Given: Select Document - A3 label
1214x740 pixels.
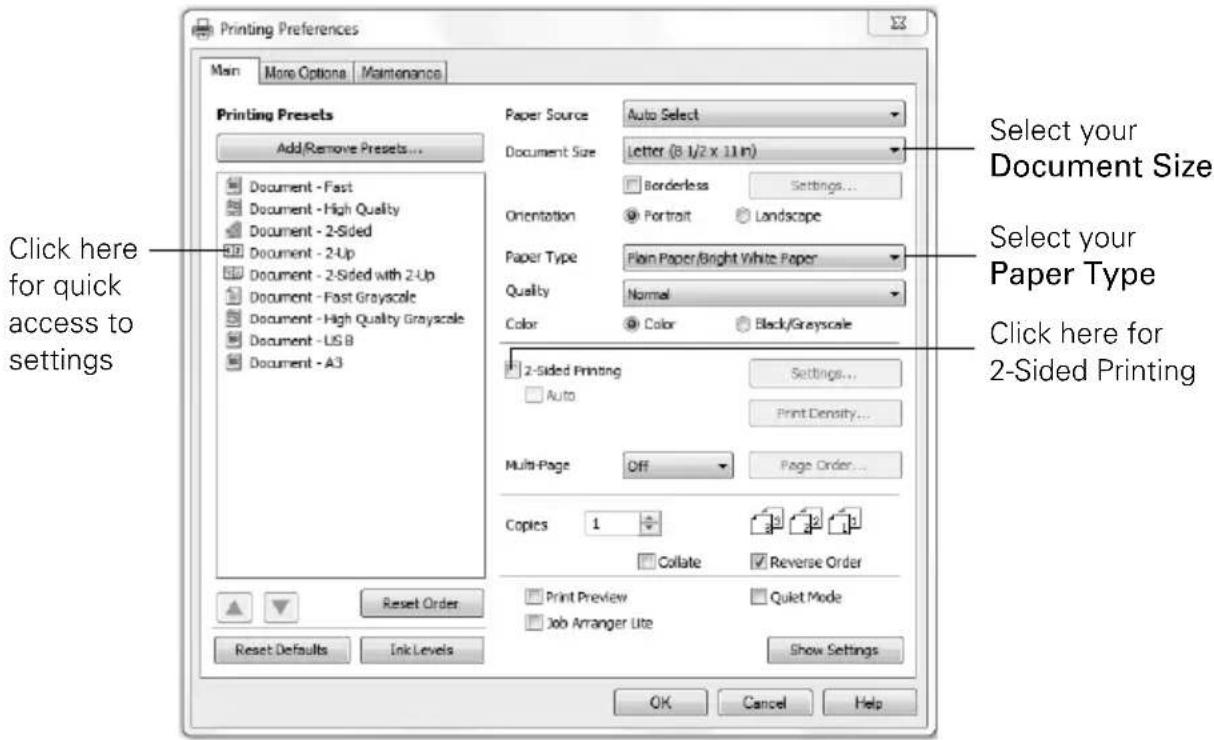Looking at the screenshot, I should [x=294, y=362].
